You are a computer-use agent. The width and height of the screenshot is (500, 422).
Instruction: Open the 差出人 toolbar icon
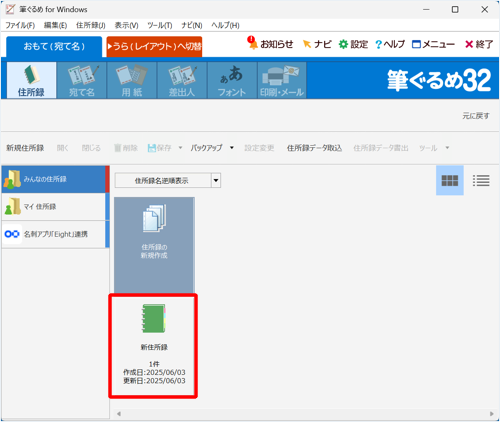tap(182, 80)
